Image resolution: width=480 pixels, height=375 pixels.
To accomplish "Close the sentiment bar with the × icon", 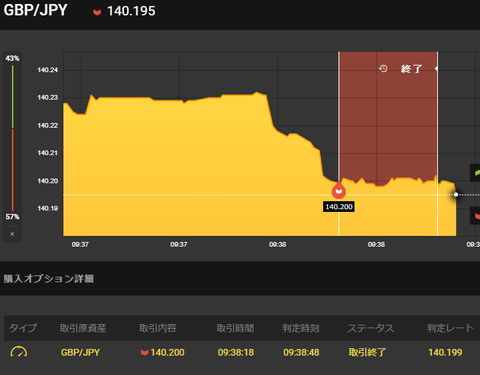I will click(x=12, y=234).
